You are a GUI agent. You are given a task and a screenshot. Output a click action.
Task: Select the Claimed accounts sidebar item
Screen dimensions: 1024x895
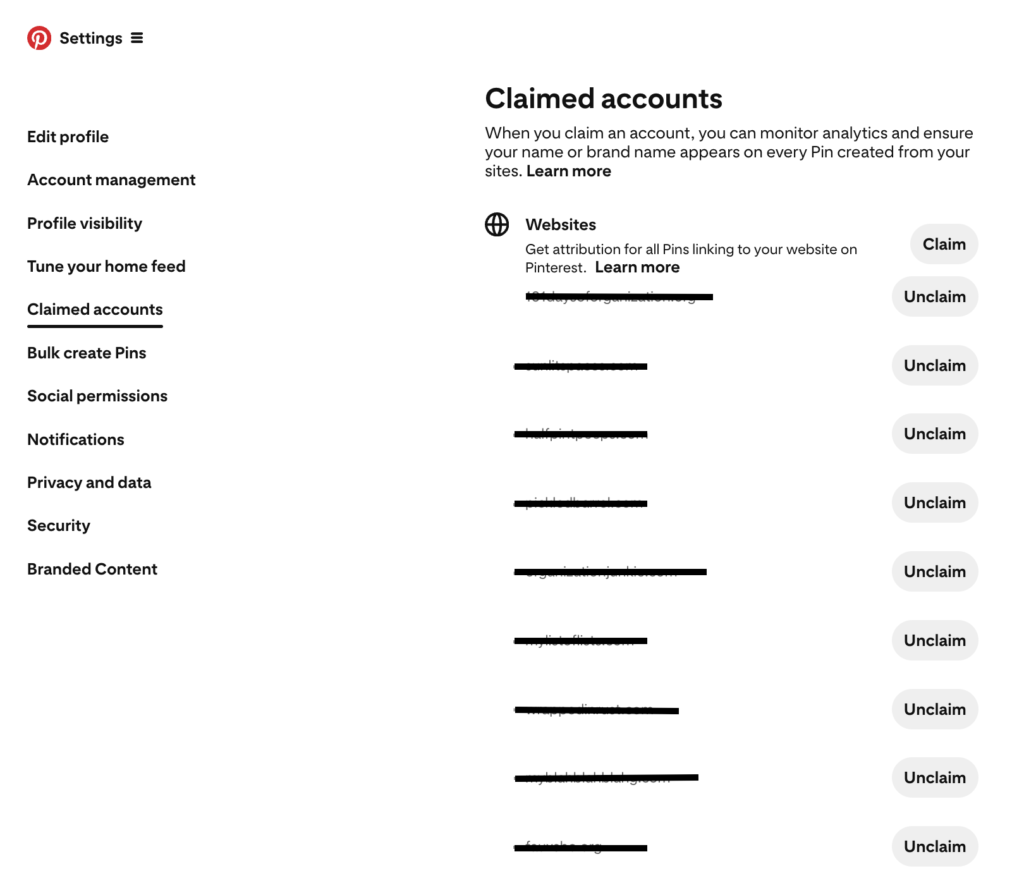(95, 310)
